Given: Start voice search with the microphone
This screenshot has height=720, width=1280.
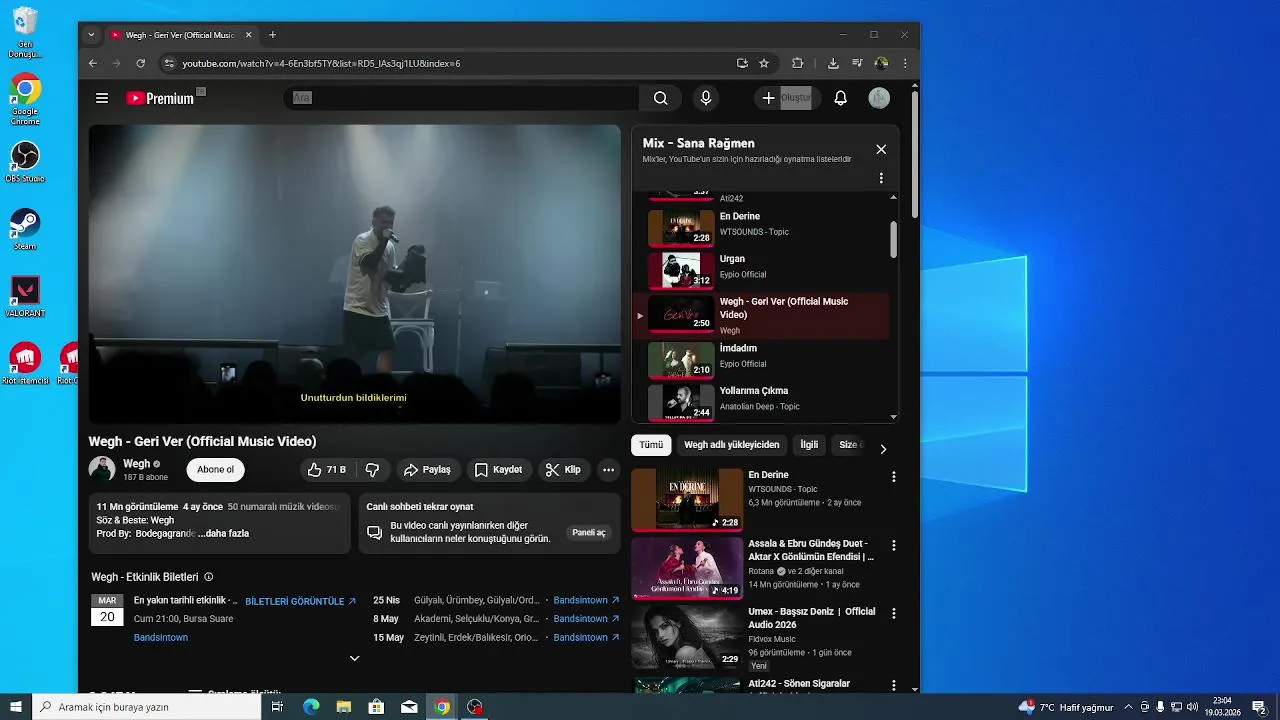Looking at the screenshot, I should click(706, 98).
